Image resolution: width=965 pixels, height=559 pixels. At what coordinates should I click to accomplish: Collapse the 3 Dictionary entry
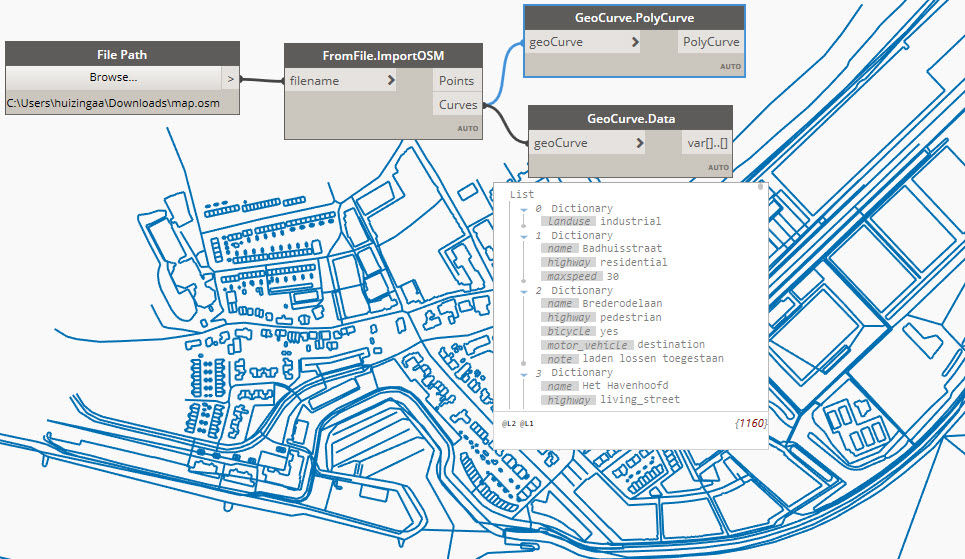pyautogui.click(x=524, y=374)
